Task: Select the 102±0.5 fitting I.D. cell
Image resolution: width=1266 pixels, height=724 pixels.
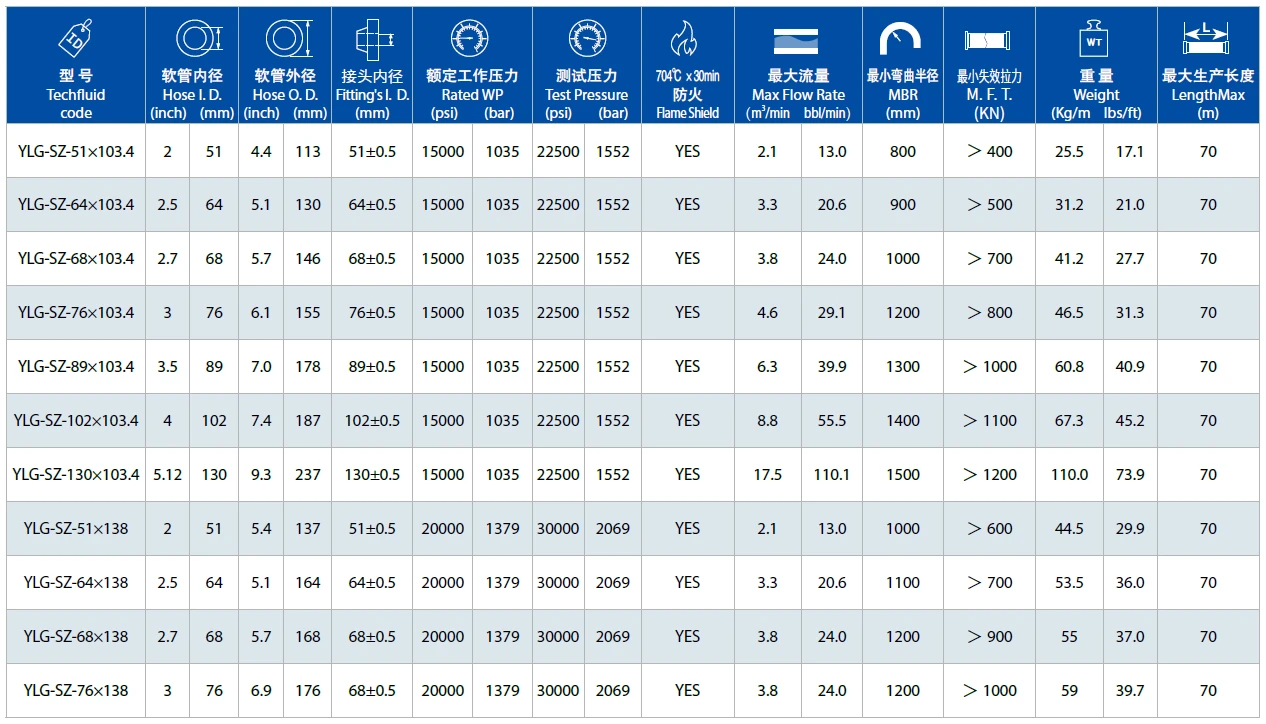Action: click(x=372, y=421)
